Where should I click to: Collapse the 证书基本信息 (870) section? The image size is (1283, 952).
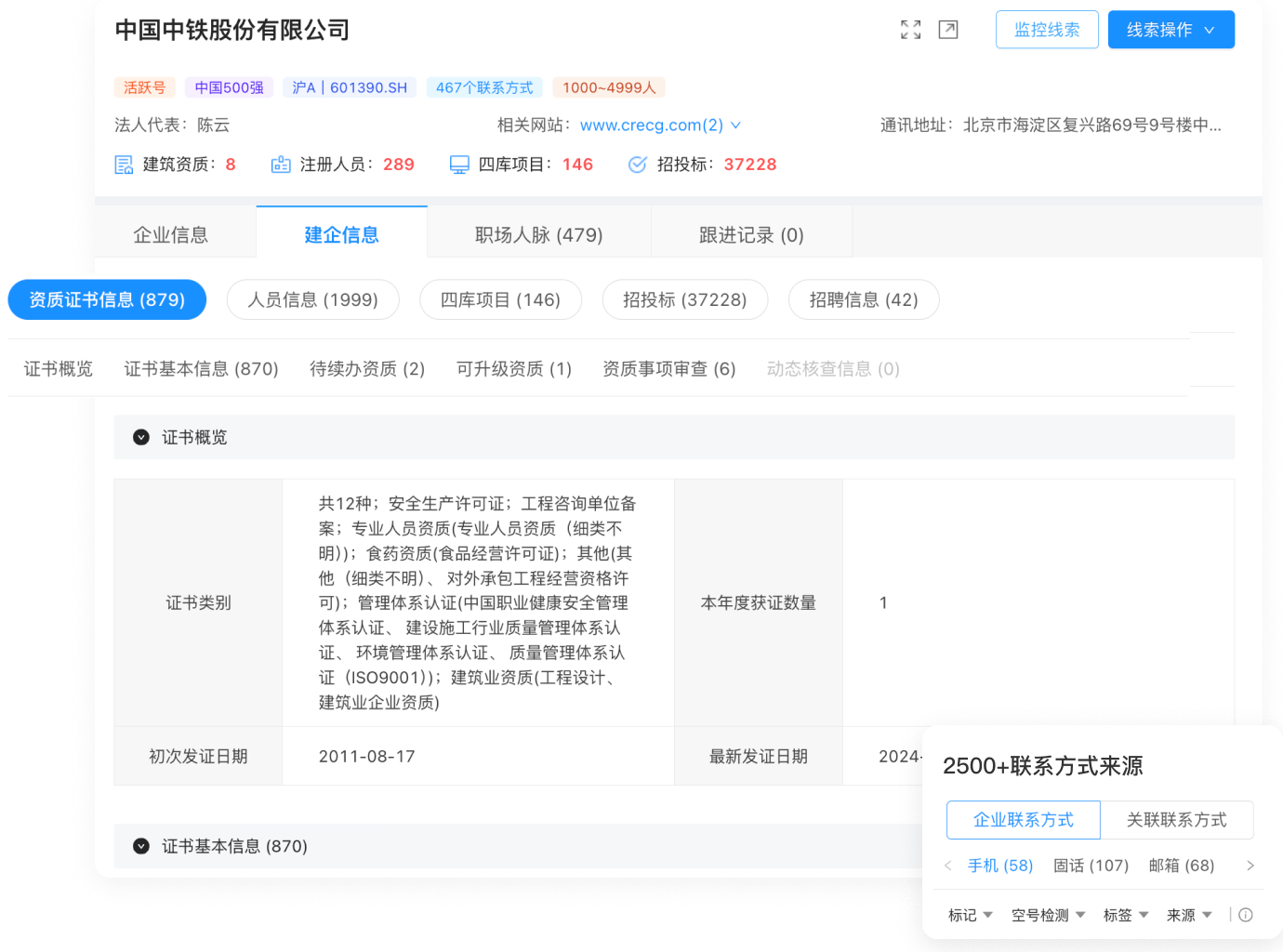pyautogui.click(x=141, y=846)
